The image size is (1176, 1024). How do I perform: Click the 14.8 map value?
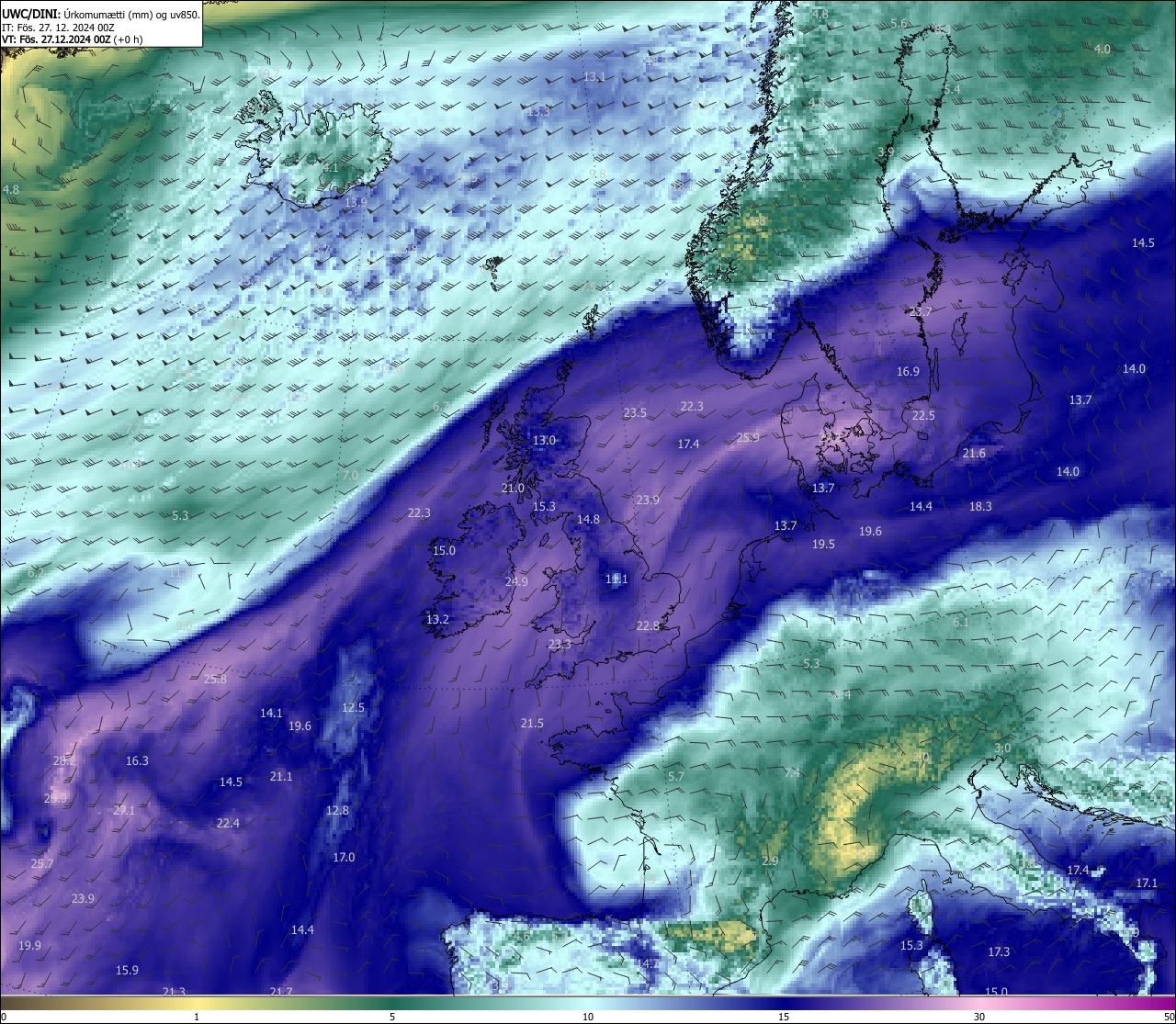coord(588,519)
